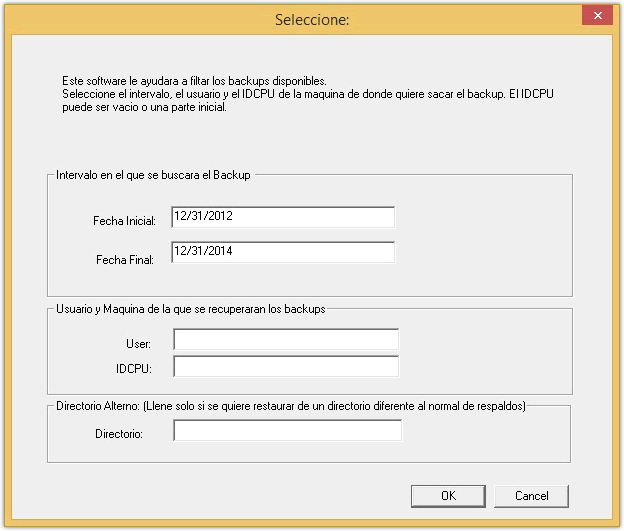This screenshot has width=624, height=531.
Task: Click the 'Directorio:' label
Action: point(119,434)
